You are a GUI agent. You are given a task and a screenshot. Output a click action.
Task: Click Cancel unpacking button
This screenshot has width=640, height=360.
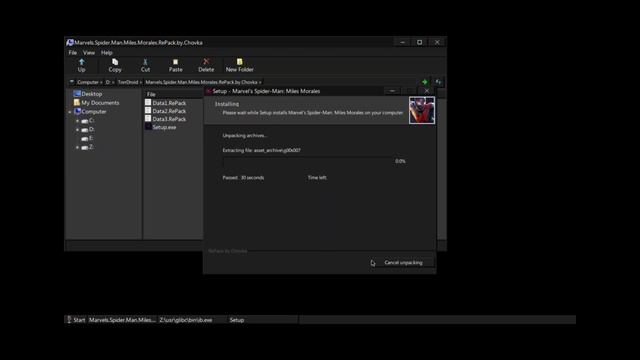click(403, 263)
